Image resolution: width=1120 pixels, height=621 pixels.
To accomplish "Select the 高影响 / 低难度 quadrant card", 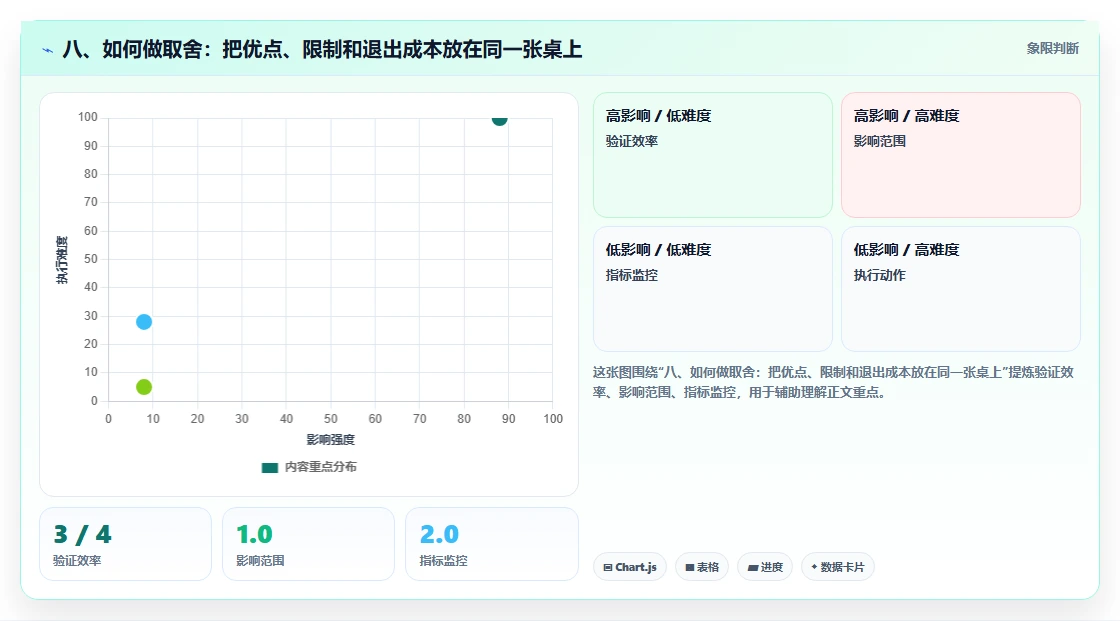I will pos(713,154).
